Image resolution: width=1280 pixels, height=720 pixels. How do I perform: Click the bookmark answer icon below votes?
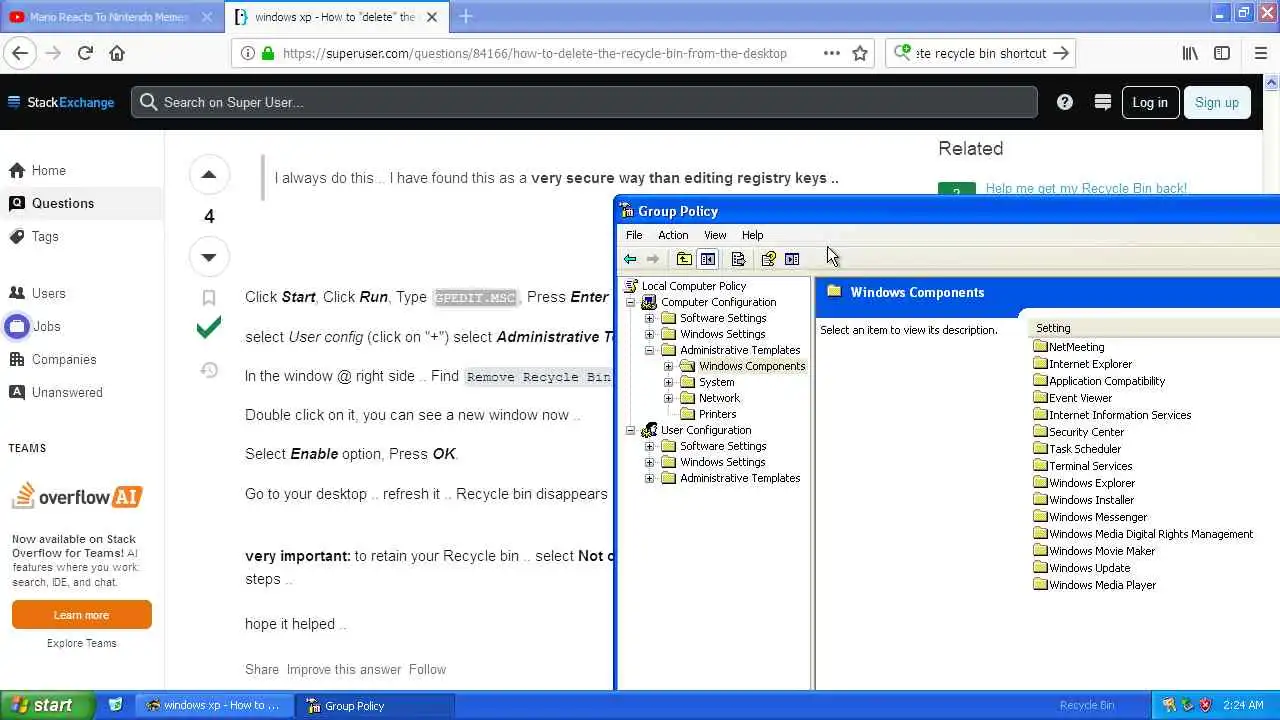[209, 298]
